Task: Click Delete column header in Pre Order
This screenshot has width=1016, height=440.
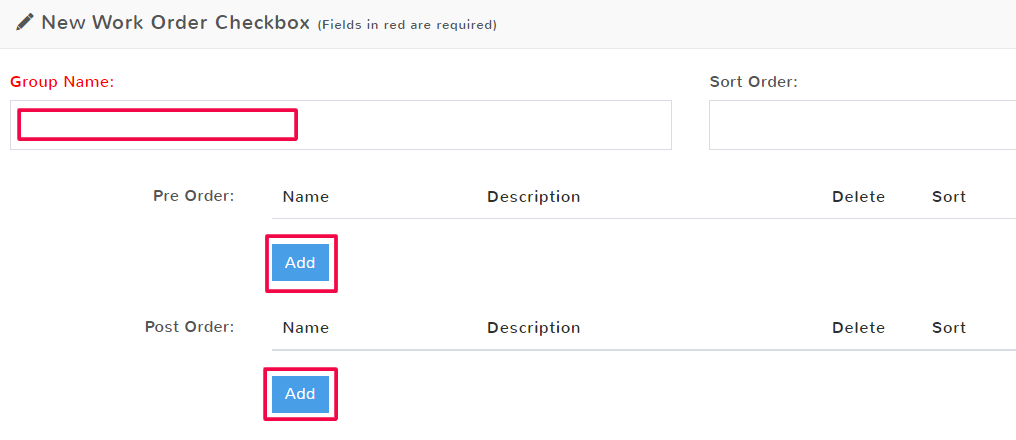Action: coord(858,197)
